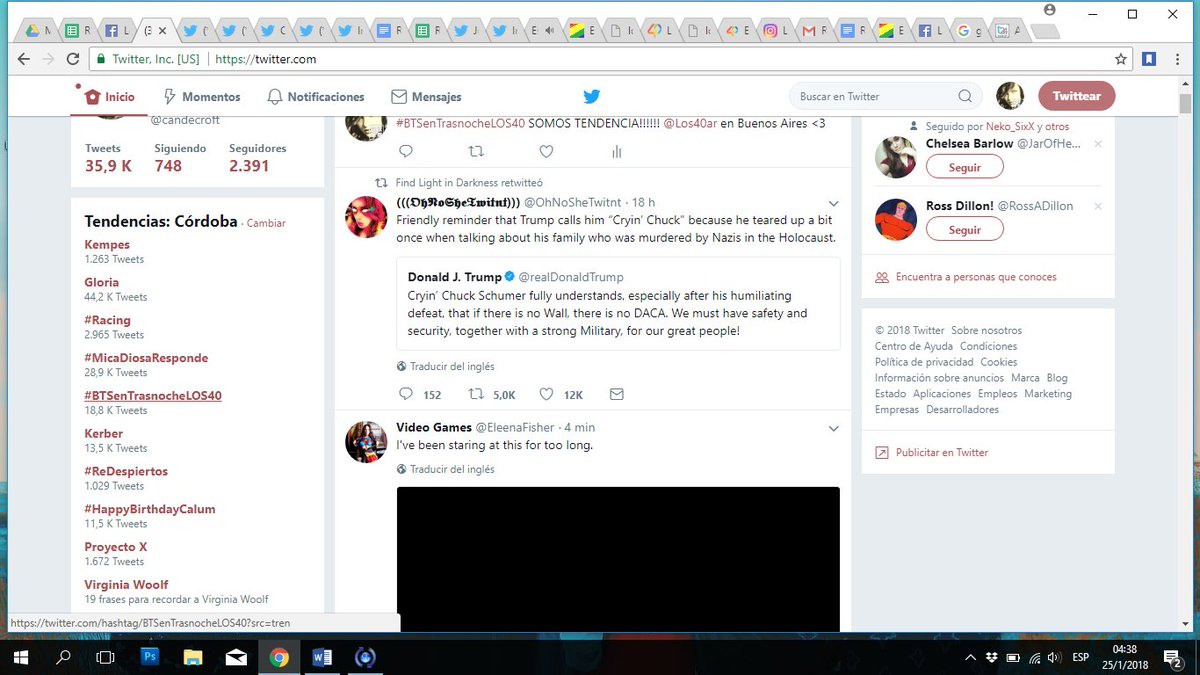Open the profile avatar menu
The width and height of the screenshot is (1200, 675).
click(1010, 96)
